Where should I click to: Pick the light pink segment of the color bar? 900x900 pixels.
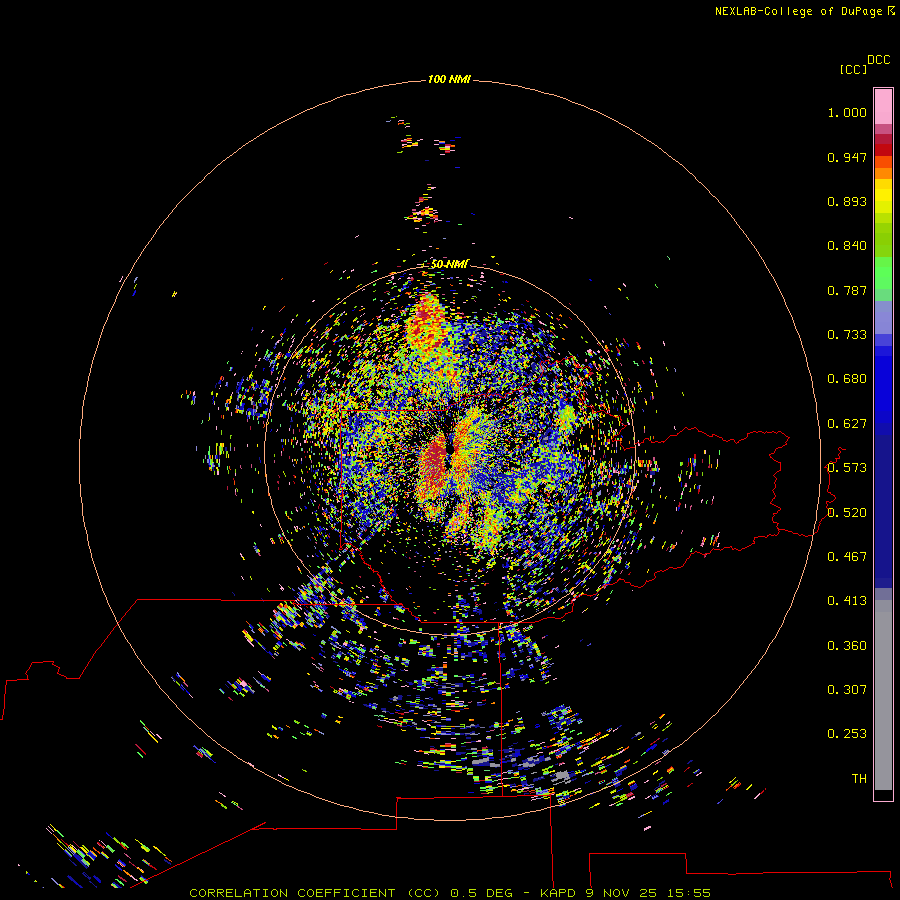(883, 106)
